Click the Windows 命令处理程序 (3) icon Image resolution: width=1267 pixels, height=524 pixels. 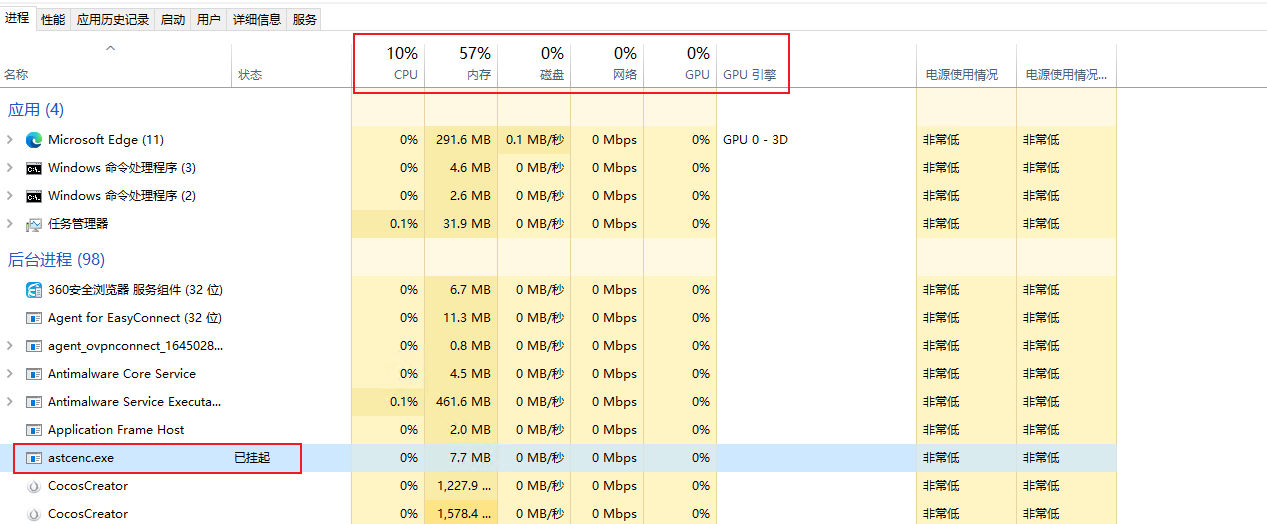point(34,168)
